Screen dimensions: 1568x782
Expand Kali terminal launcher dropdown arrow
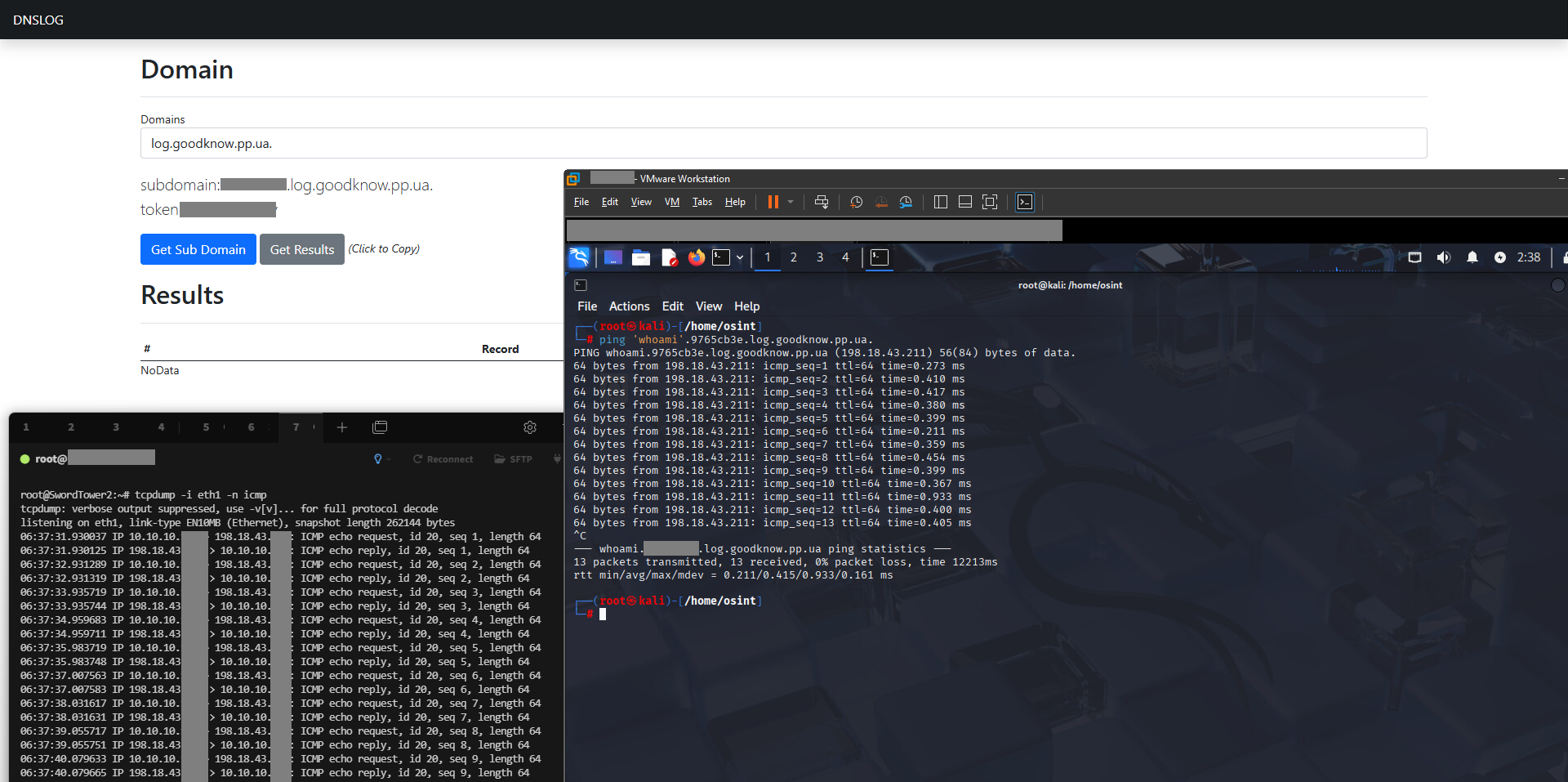click(x=740, y=257)
